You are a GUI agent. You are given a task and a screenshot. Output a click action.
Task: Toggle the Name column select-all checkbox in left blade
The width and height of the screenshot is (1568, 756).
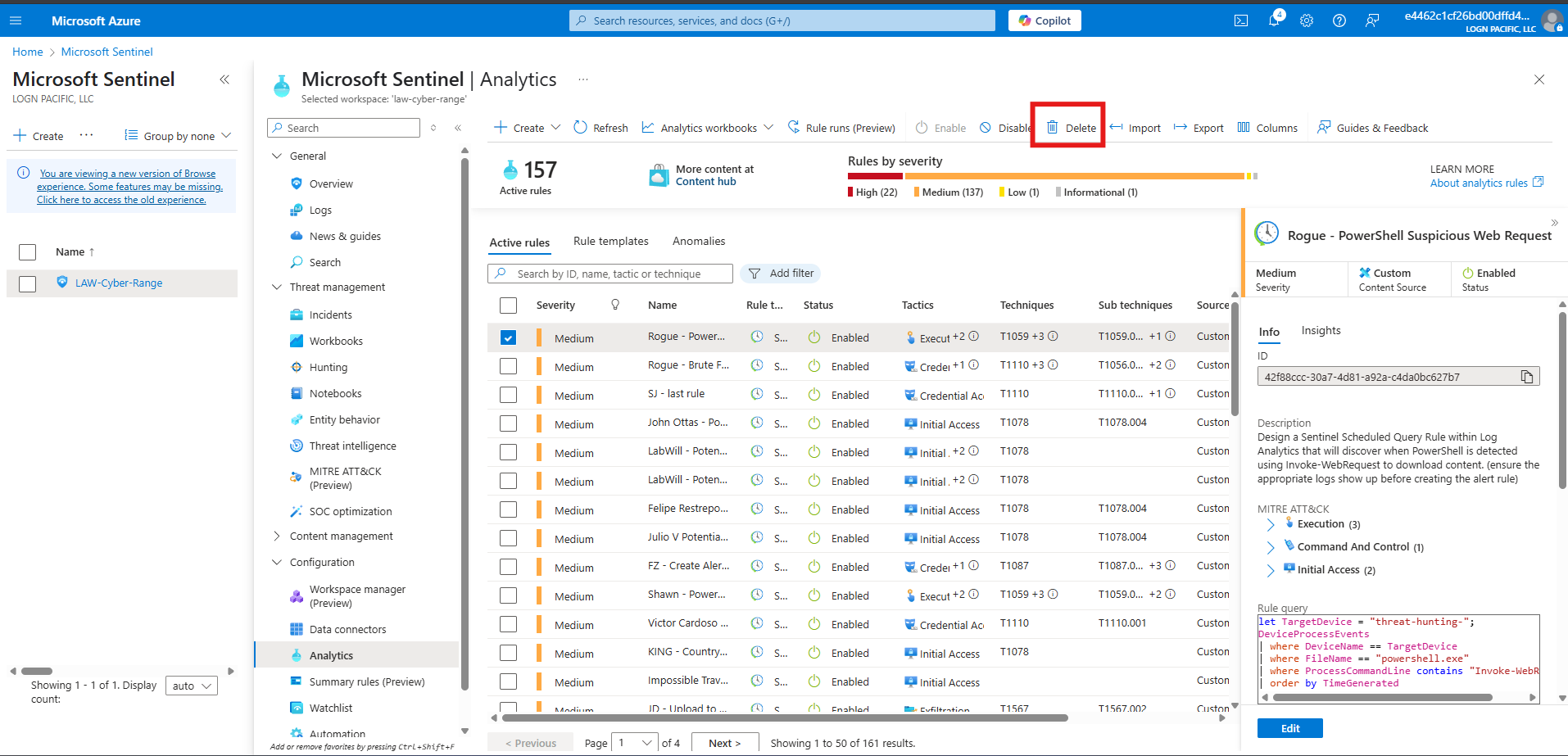pyautogui.click(x=27, y=252)
